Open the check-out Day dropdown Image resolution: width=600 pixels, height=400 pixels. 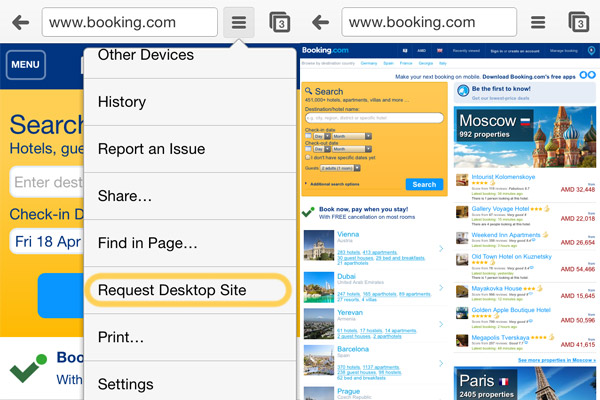(x=322, y=149)
